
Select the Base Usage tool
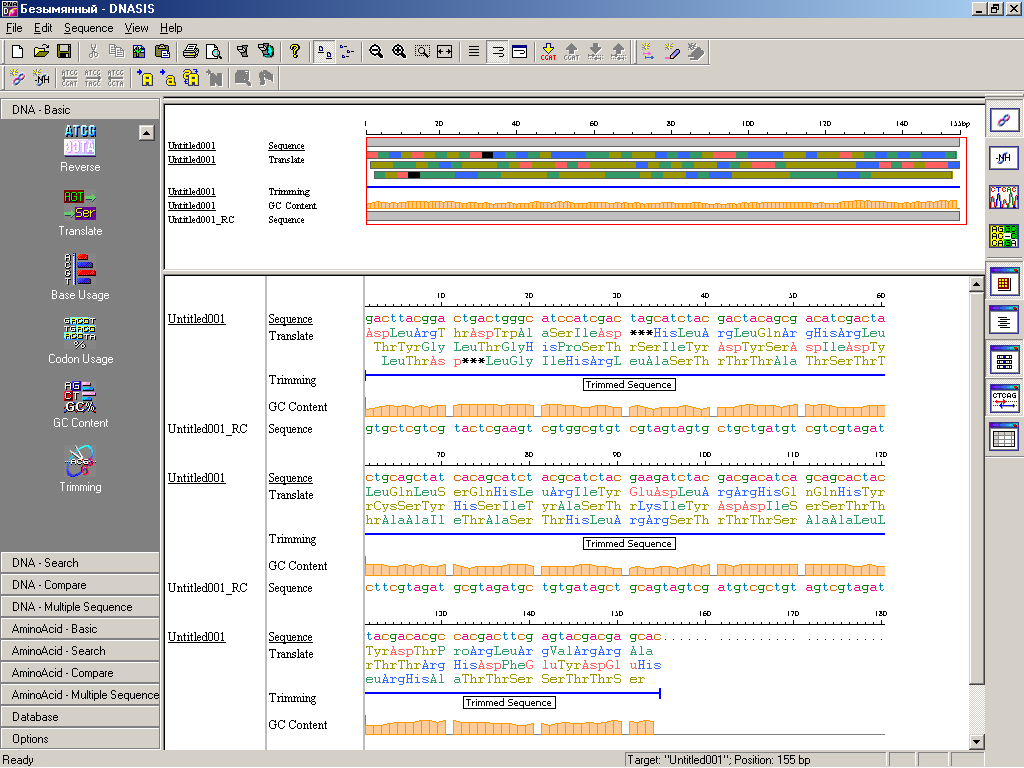(x=80, y=269)
